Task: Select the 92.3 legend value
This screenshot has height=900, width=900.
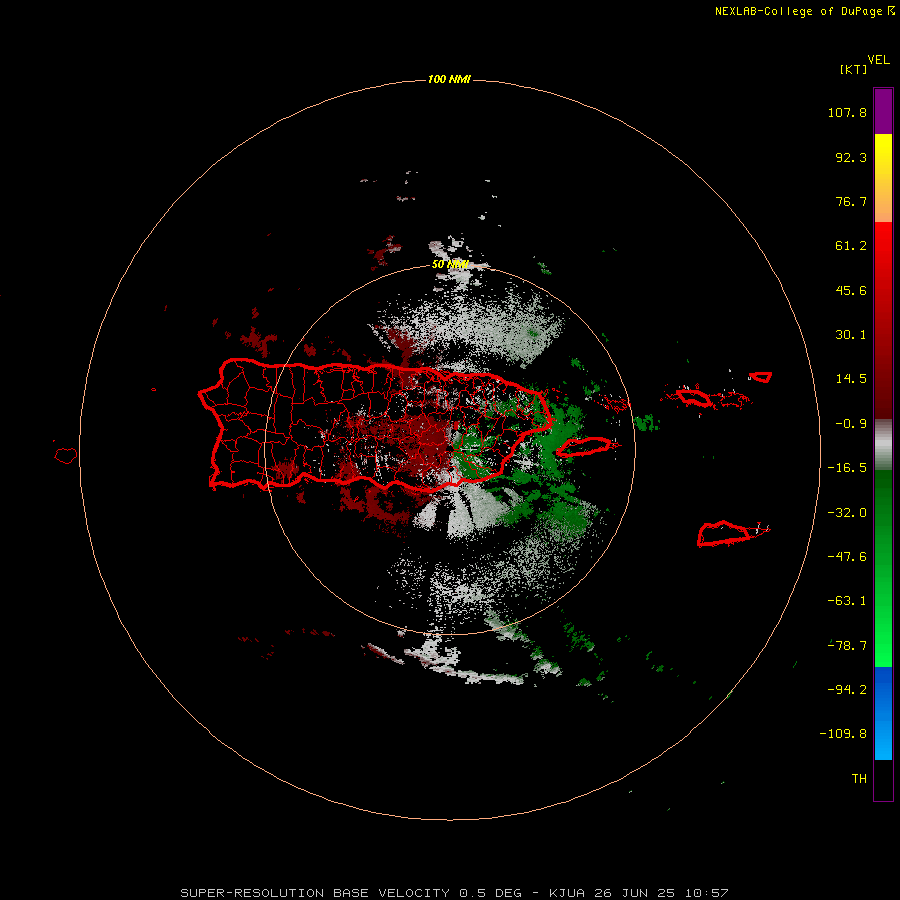Action: (x=851, y=157)
